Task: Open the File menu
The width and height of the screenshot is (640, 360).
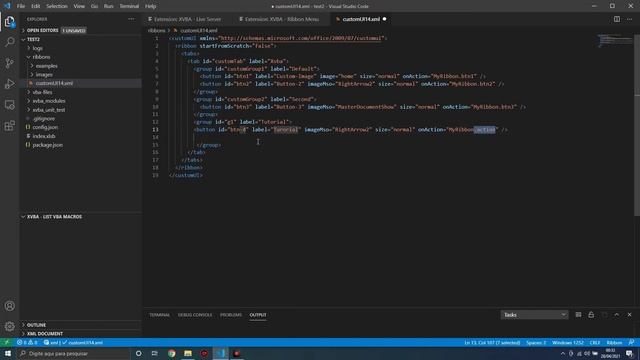Action: pos(21,6)
